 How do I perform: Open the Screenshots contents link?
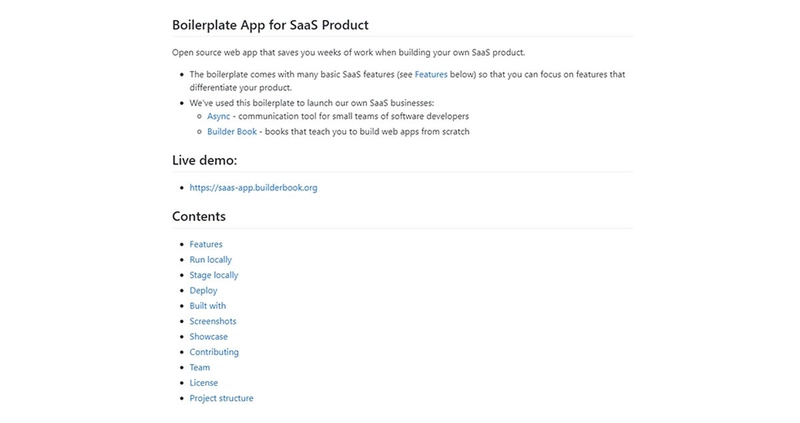[x=213, y=321]
